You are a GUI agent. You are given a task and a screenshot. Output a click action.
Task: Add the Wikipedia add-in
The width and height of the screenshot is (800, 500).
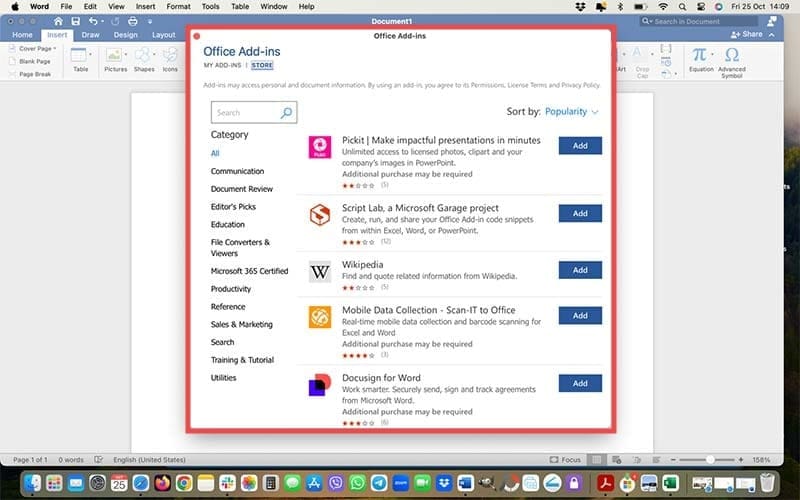pyautogui.click(x=580, y=269)
